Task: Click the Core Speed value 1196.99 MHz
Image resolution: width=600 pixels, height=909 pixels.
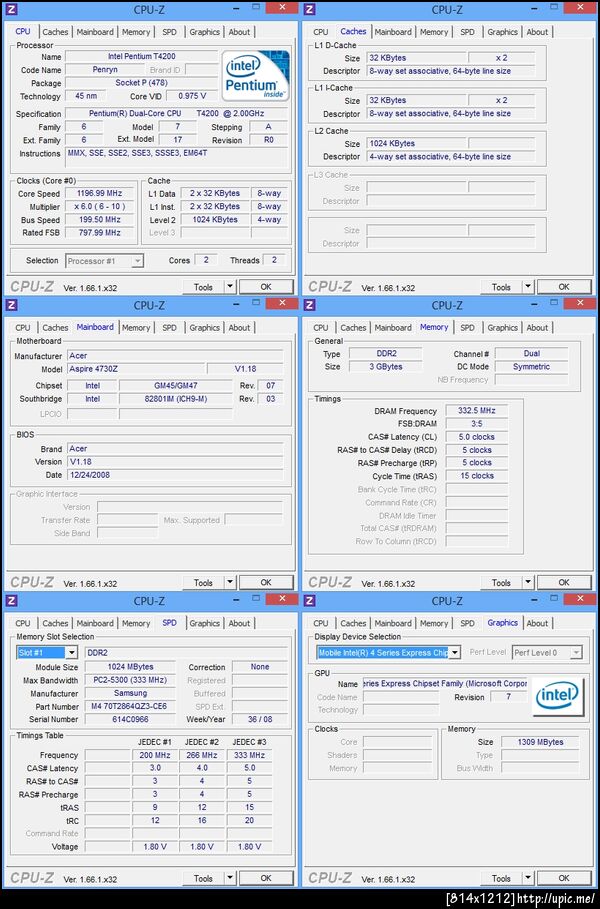Action: (100, 194)
